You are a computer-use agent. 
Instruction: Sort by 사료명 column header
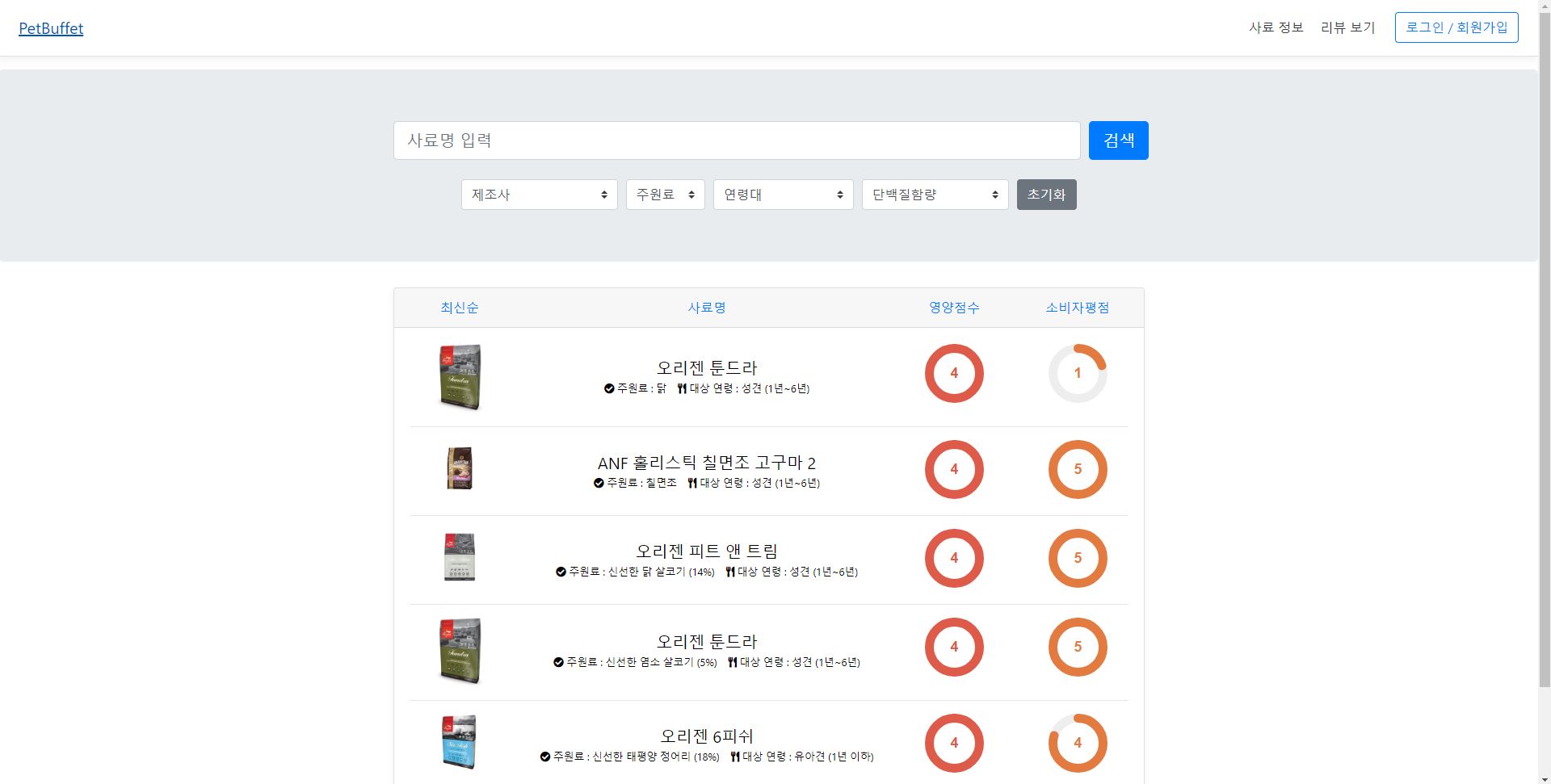click(x=707, y=308)
